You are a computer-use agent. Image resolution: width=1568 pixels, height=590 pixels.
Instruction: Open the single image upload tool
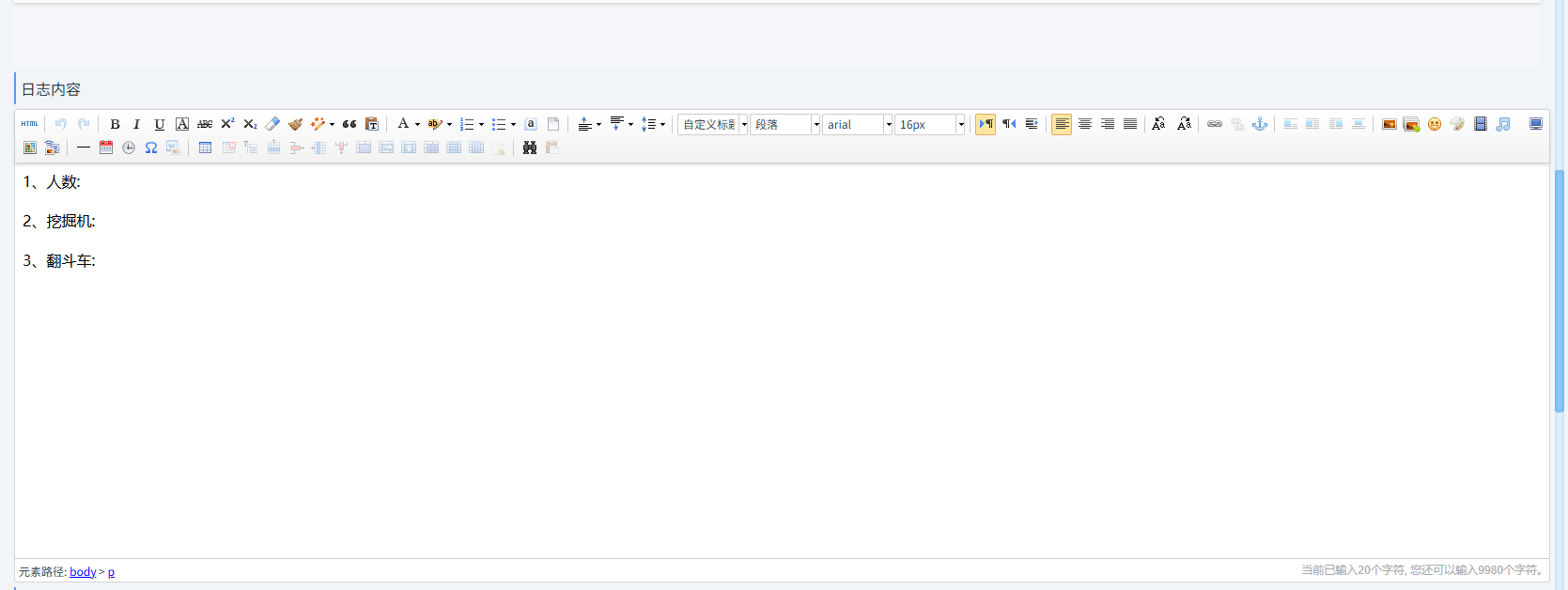pos(1389,124)
